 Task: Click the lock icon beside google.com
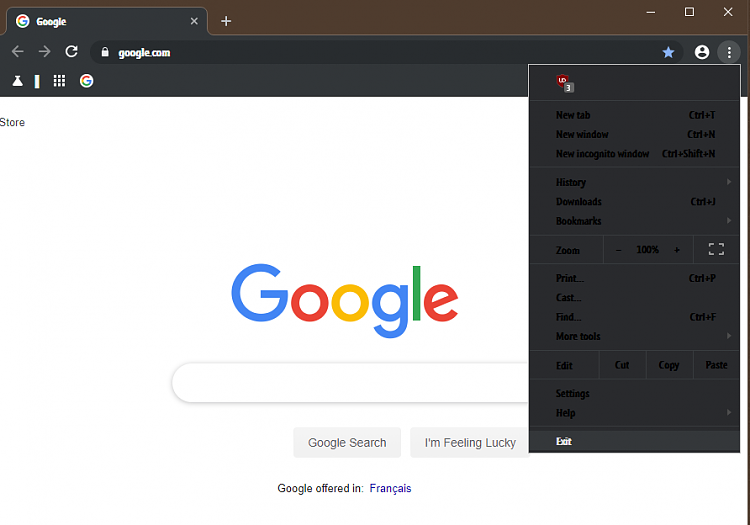point(105,52)
